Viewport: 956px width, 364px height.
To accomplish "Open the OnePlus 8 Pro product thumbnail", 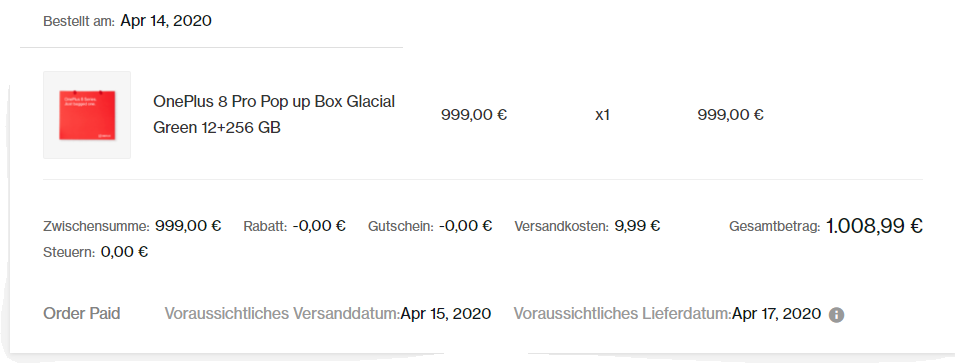I will tap(87, 115).
